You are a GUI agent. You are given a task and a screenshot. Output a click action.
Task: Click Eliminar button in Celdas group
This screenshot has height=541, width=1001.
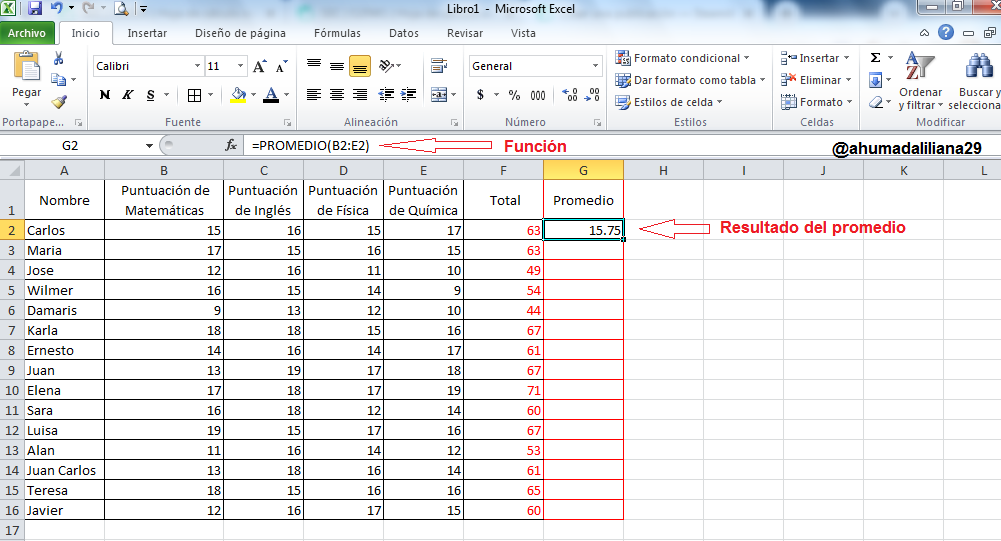point(817,80)
